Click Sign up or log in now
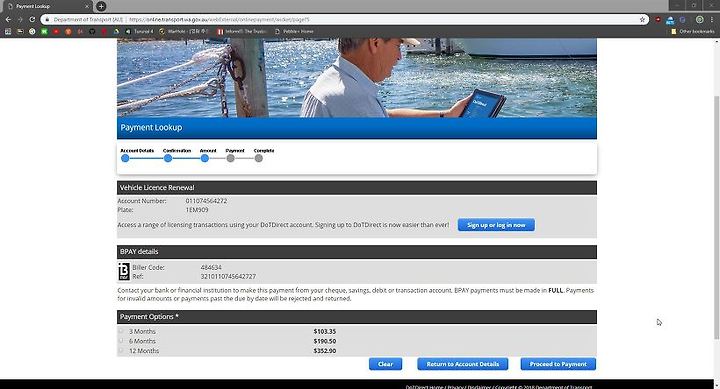Image resolution: width=720 pixels, height=389 pixels. tap(496, 225)
